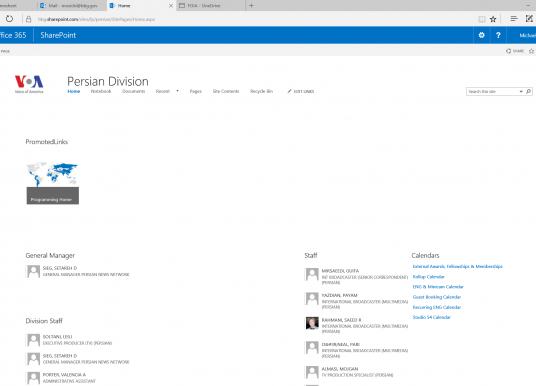Click the address bar lock icon
Viewport: 536px width, 386px height.
pyautogui.click(x=29, y=19)
